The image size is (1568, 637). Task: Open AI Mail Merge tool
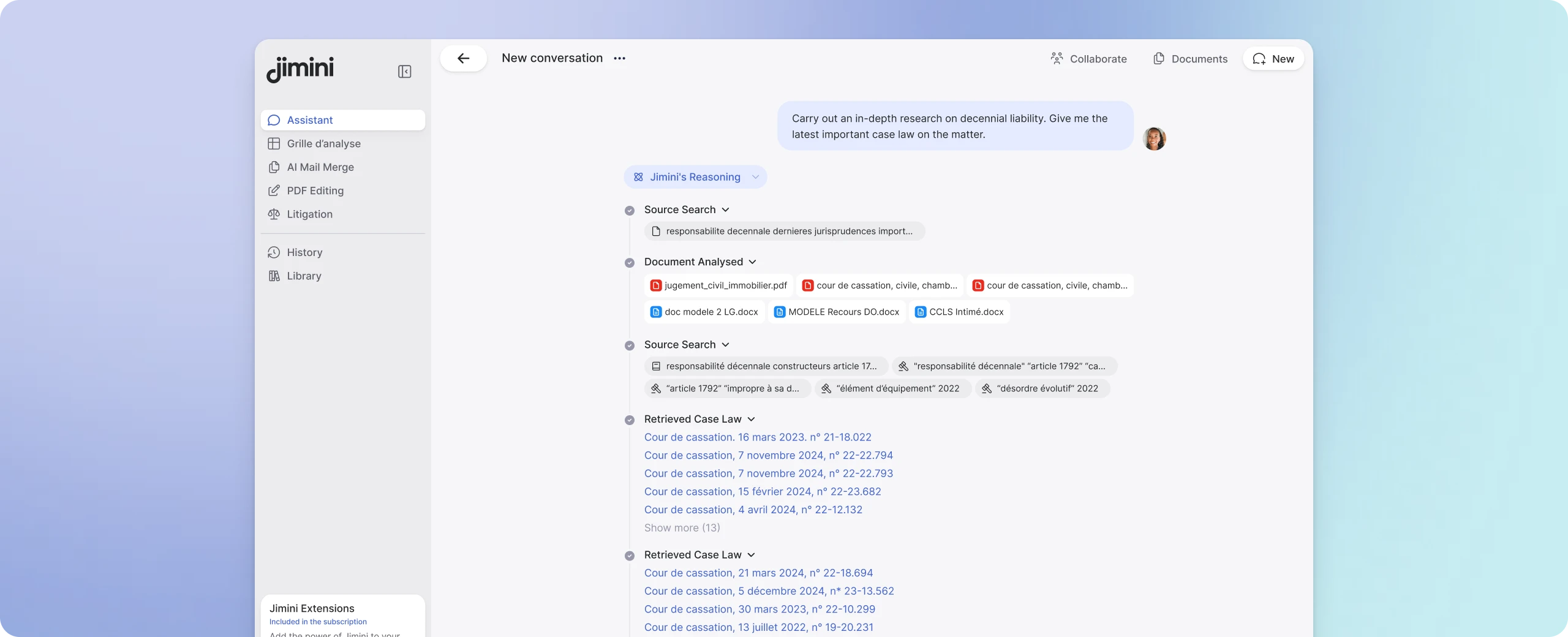point(343,167)
